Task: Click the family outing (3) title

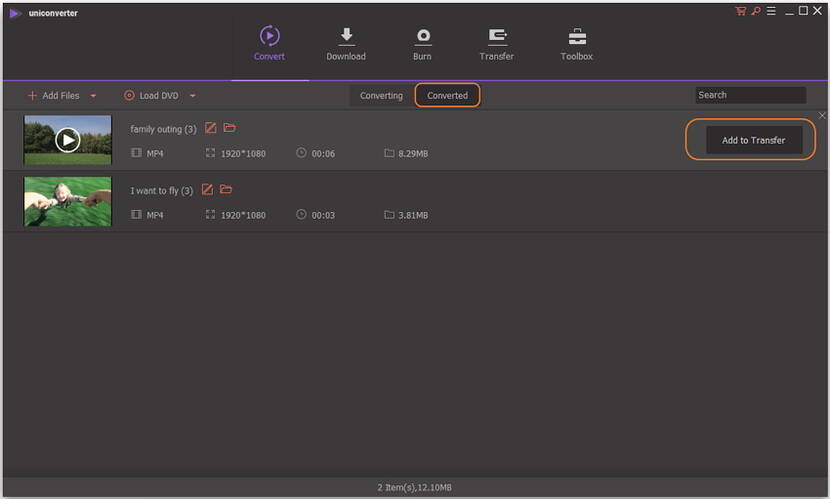Action: (163, 129)
